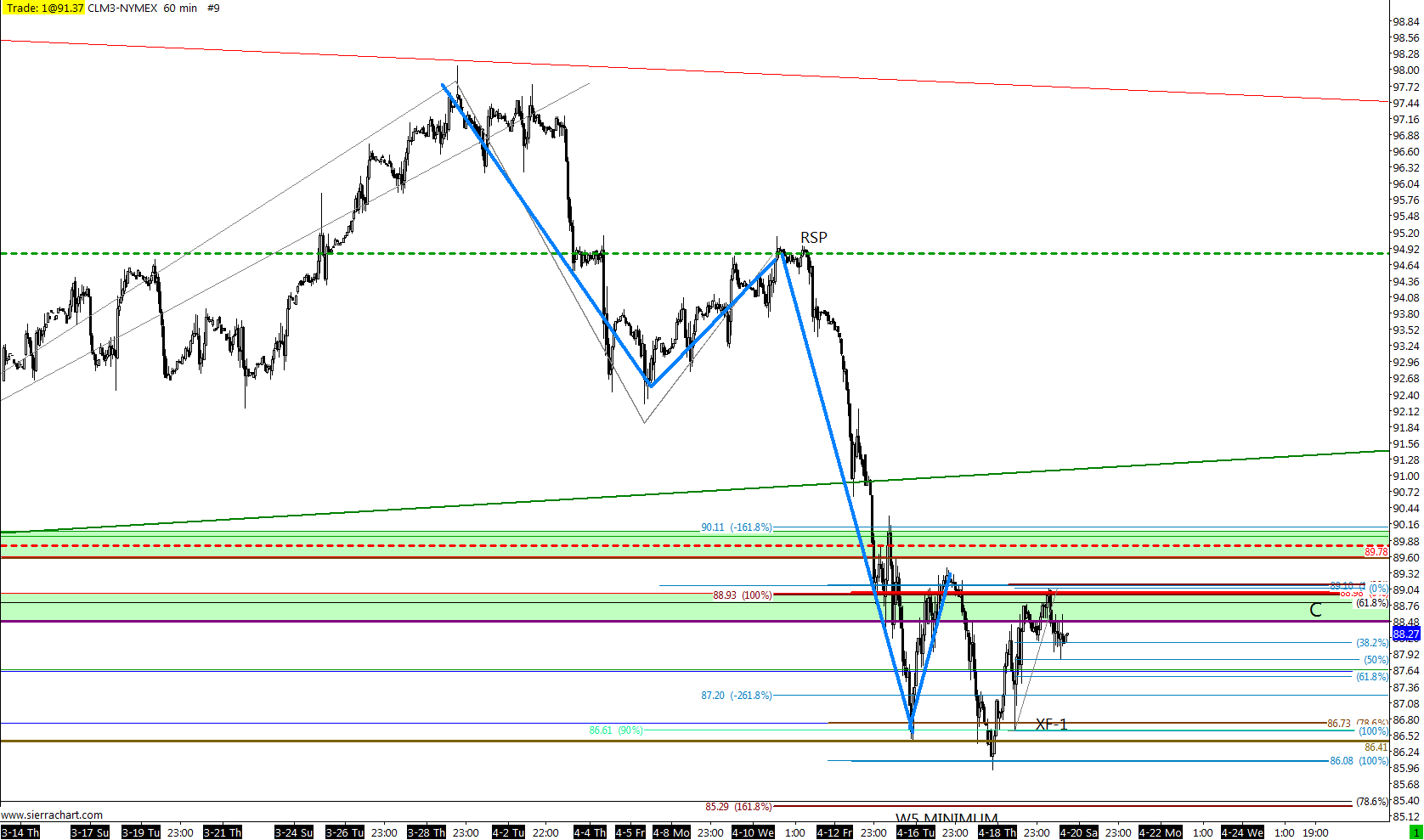Image resolution: width=1424 pixels, height=840 pixels.
Task: Click the (50%) retracement label
Action: click(1376, 660)
